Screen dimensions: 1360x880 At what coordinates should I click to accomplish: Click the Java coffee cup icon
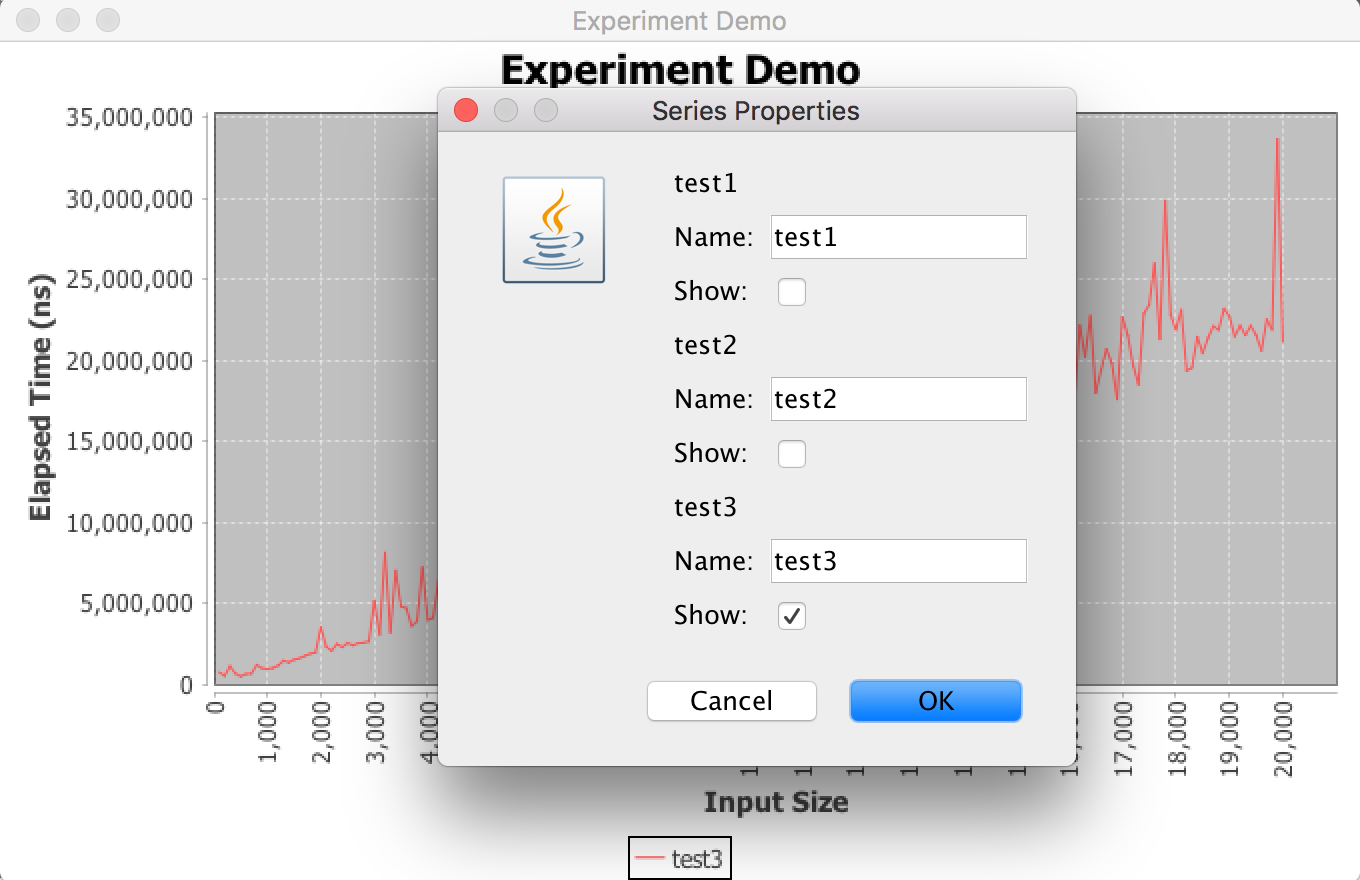coord(553,230)
